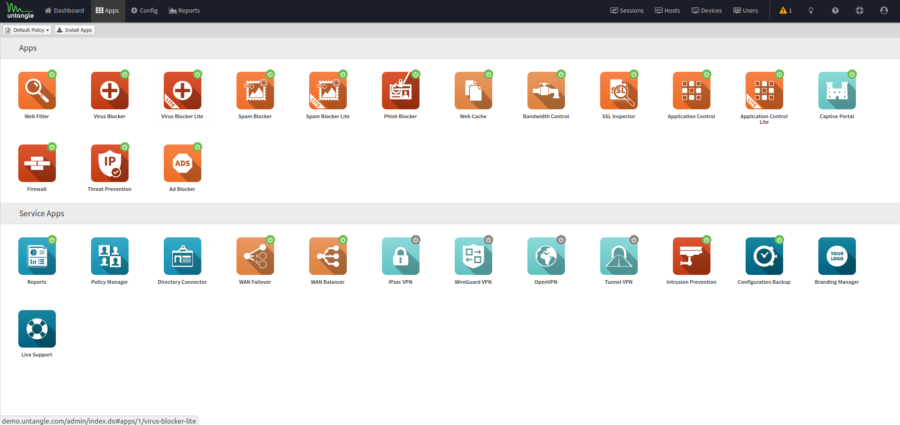Viewport: 900px width, 425px height.
Task: Open the Directory Connector service app
Action: [183, 256]
